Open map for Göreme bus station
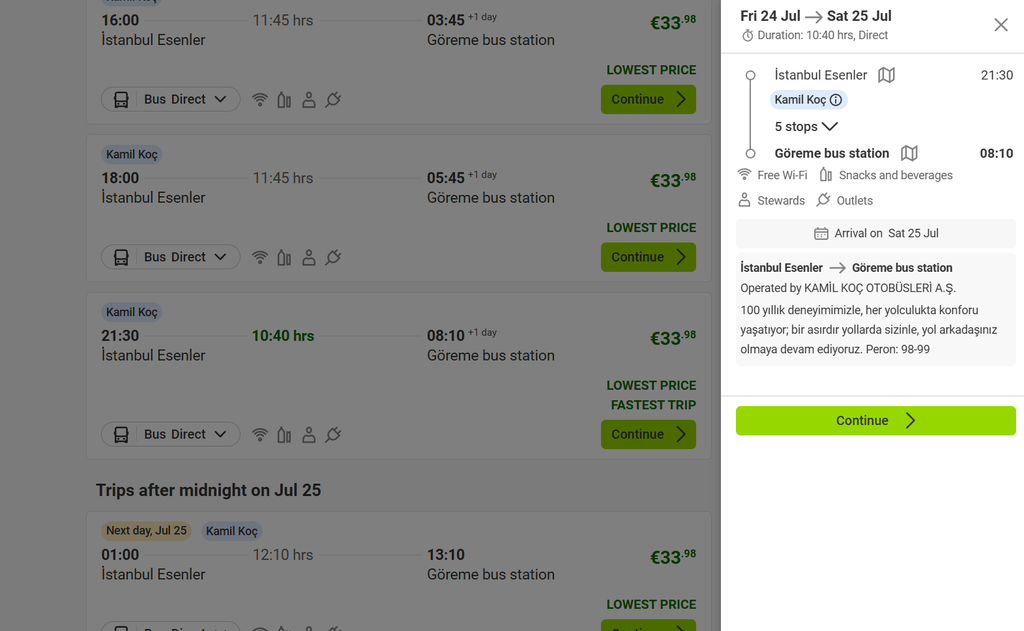 coord(909,154)
